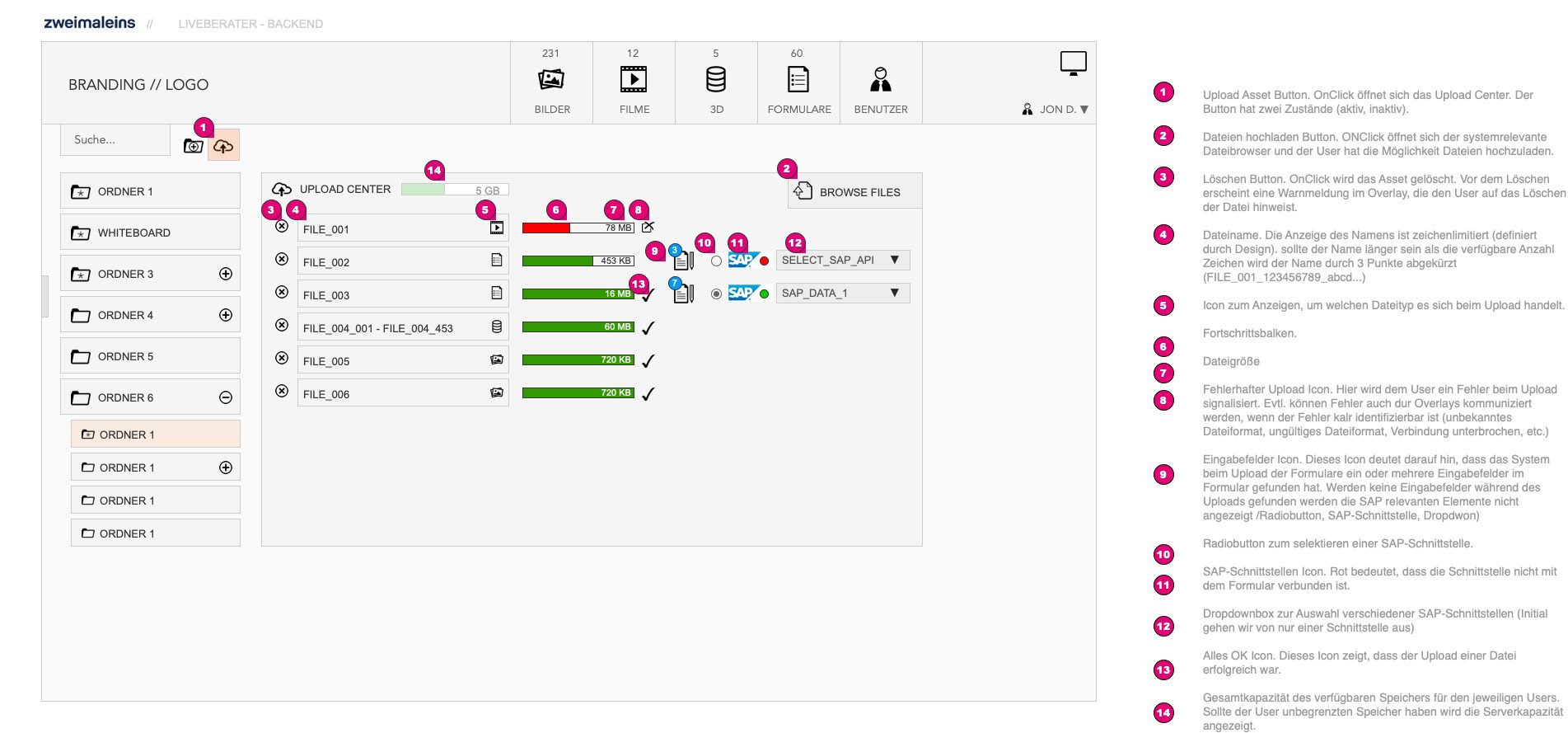The height and width of the screenshot is (733, 1568).
Task: Click the failed upload icon for FILE_001
Action: click(x=648, y=227)
